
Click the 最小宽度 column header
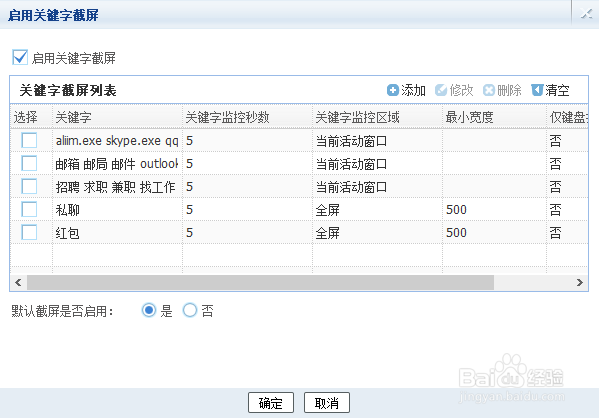click(494, 117)
